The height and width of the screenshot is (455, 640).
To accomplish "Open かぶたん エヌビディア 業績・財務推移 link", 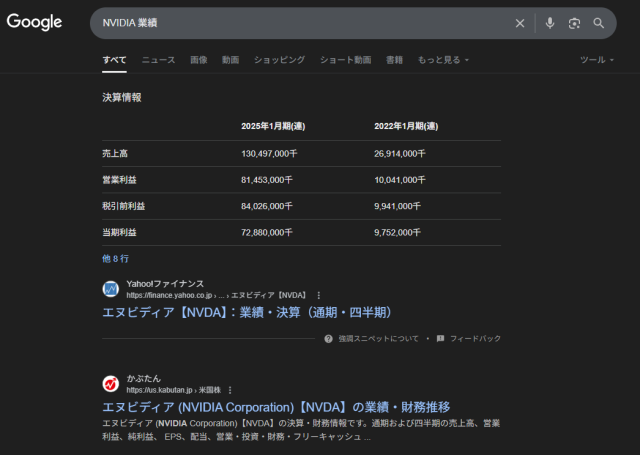I will pos(276,407).
